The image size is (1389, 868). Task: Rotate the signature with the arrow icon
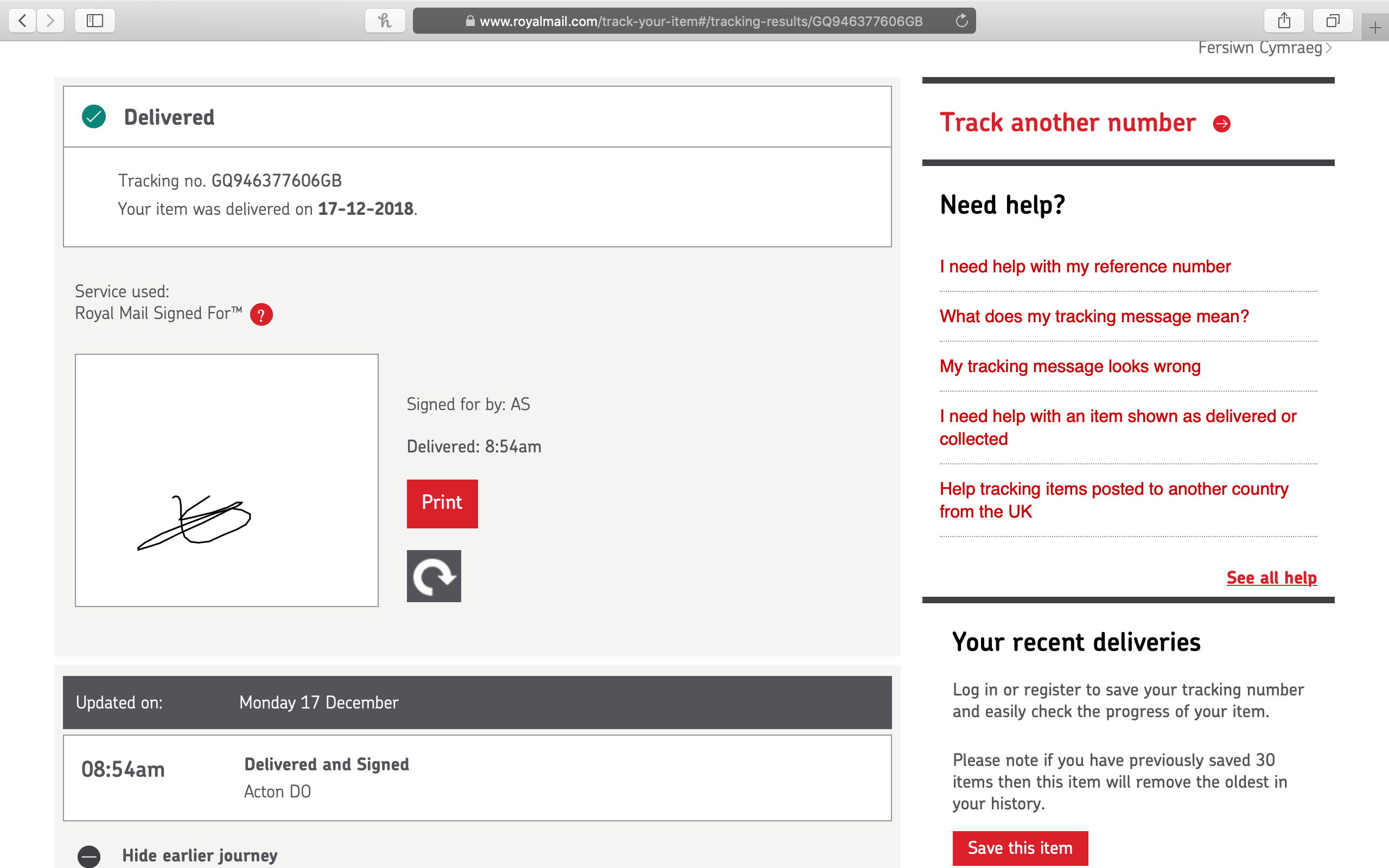click(434, 576)
